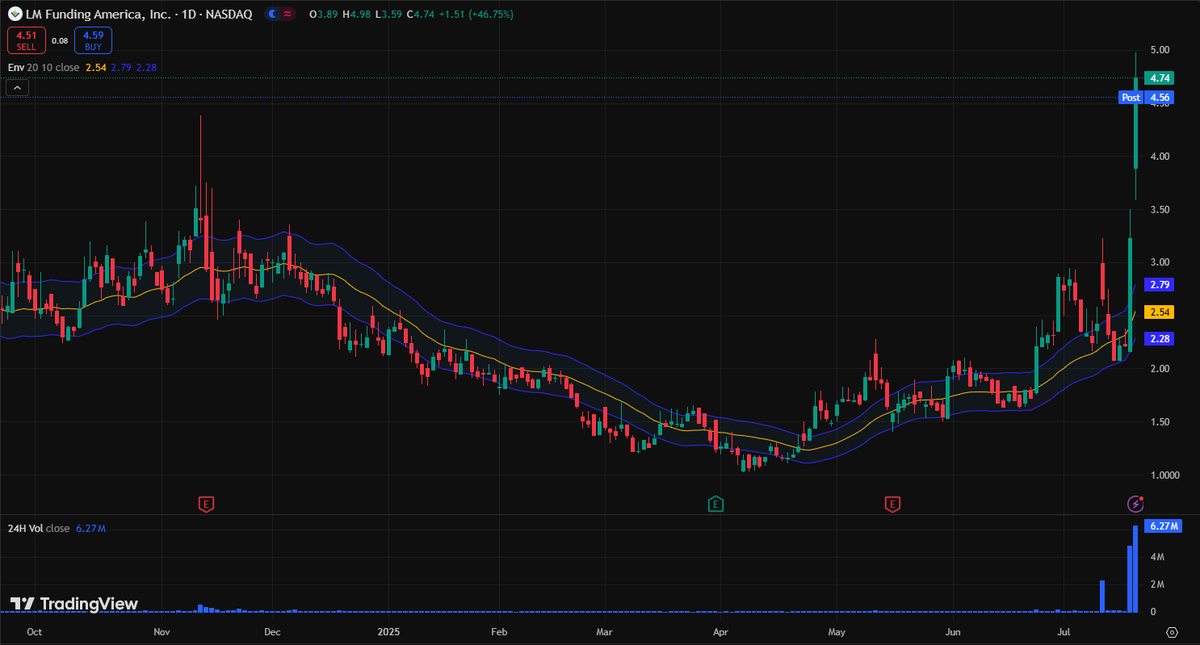Select the 24H Vol close indicator legend
The height and width of the screenshot is (645, 1200).
point(38,528)
